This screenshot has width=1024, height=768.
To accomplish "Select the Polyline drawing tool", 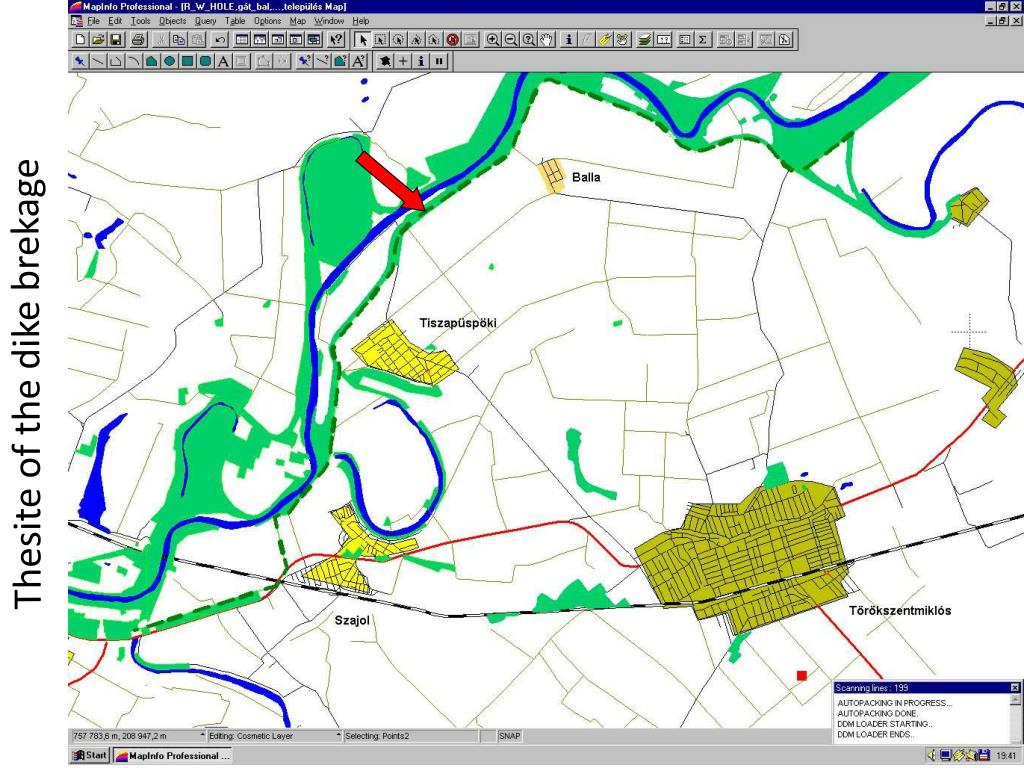I will (x=116, y=61).
